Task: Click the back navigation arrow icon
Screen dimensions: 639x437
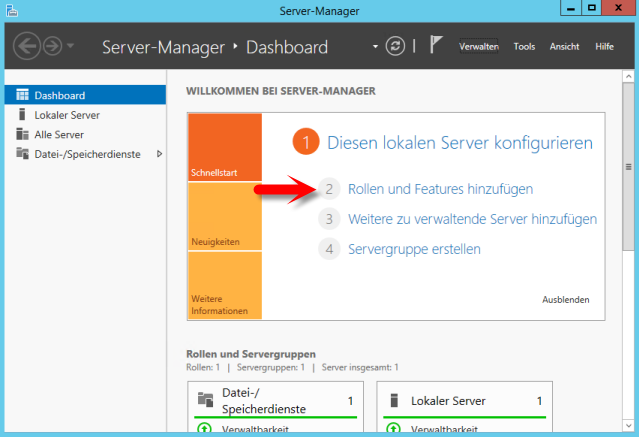Action: [x=27, y=47]
